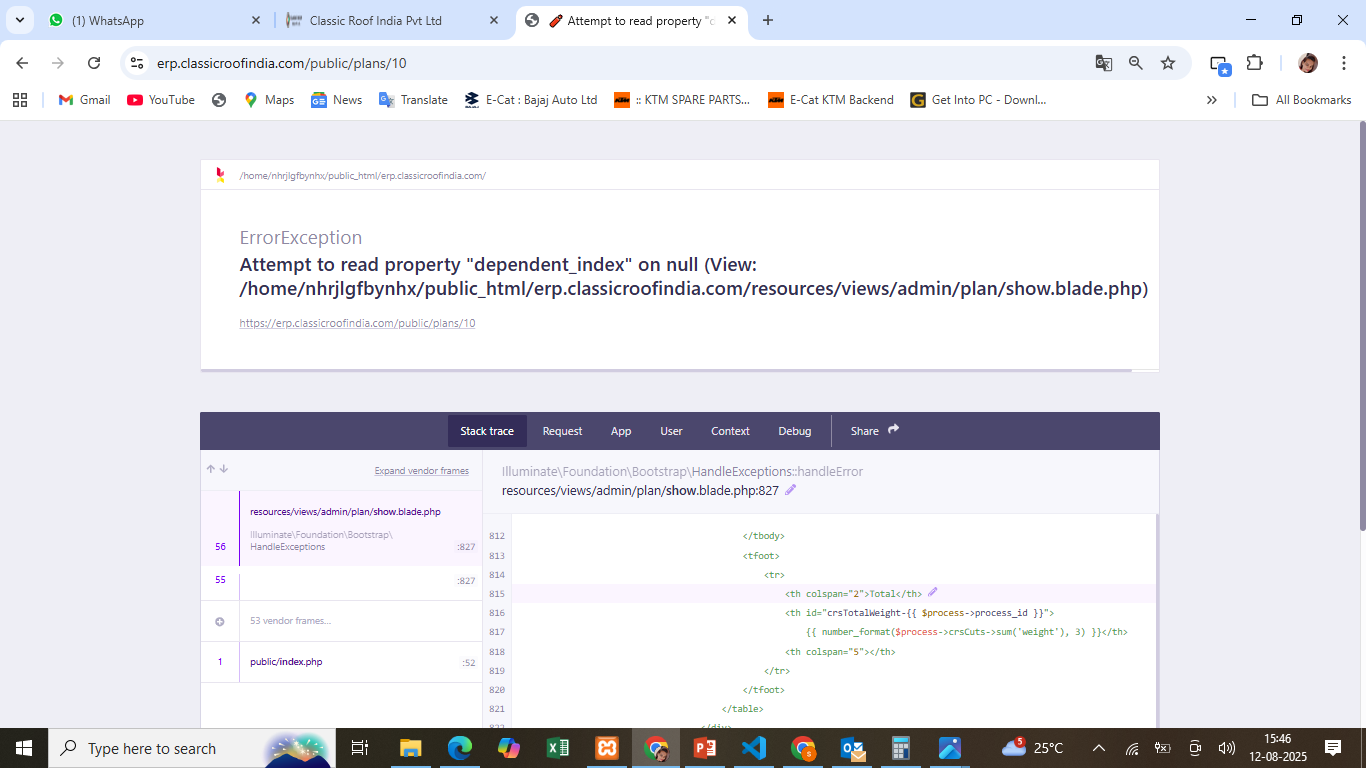
Task: Open the tab search dropdown arrow
Action: coord(19,20)
